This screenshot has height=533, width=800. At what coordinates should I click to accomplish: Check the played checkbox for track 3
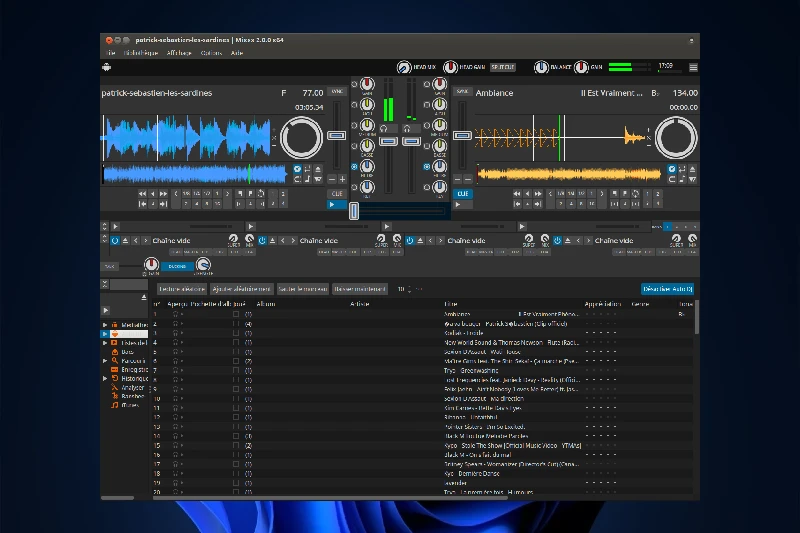click(236, 333)
